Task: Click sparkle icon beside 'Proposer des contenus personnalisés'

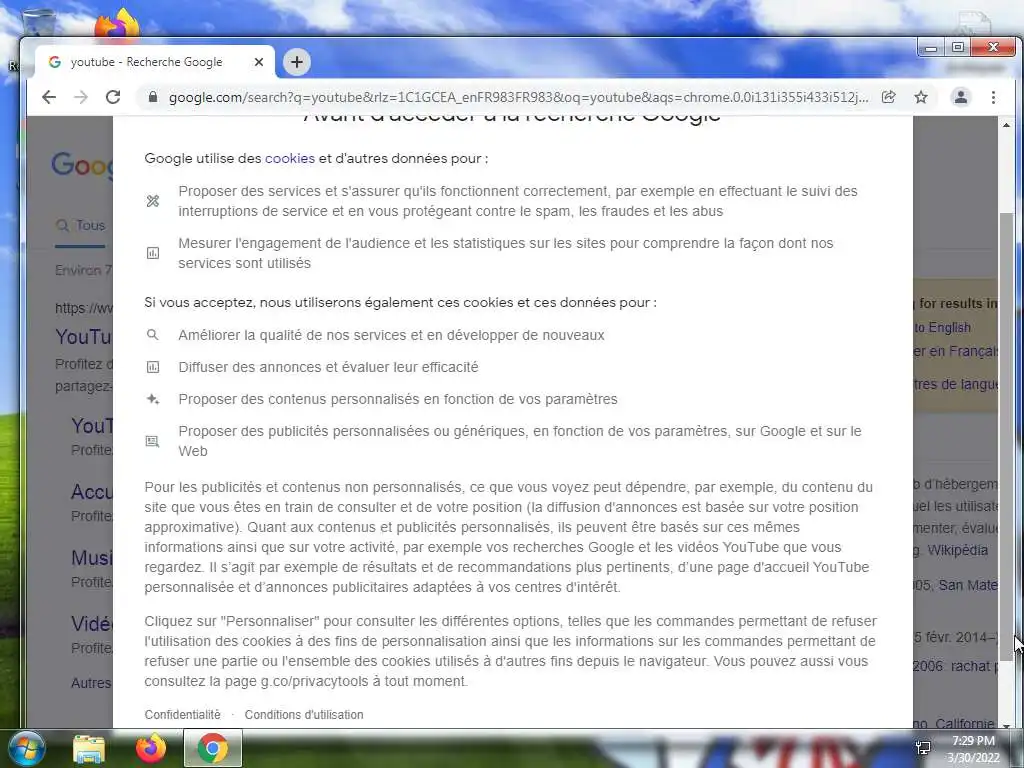Action: click(x=153, y=399)
